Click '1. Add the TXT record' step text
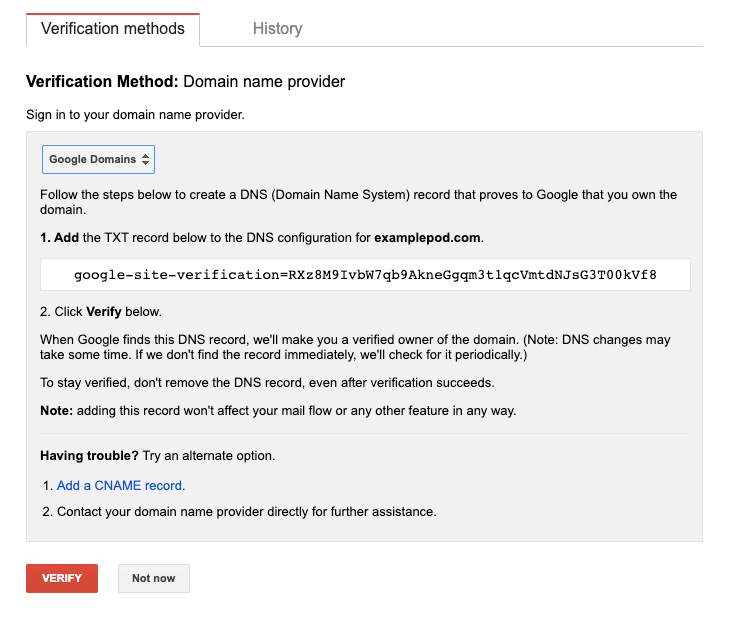The height and width of the screenshot is (620, 737). click(262, 238)
